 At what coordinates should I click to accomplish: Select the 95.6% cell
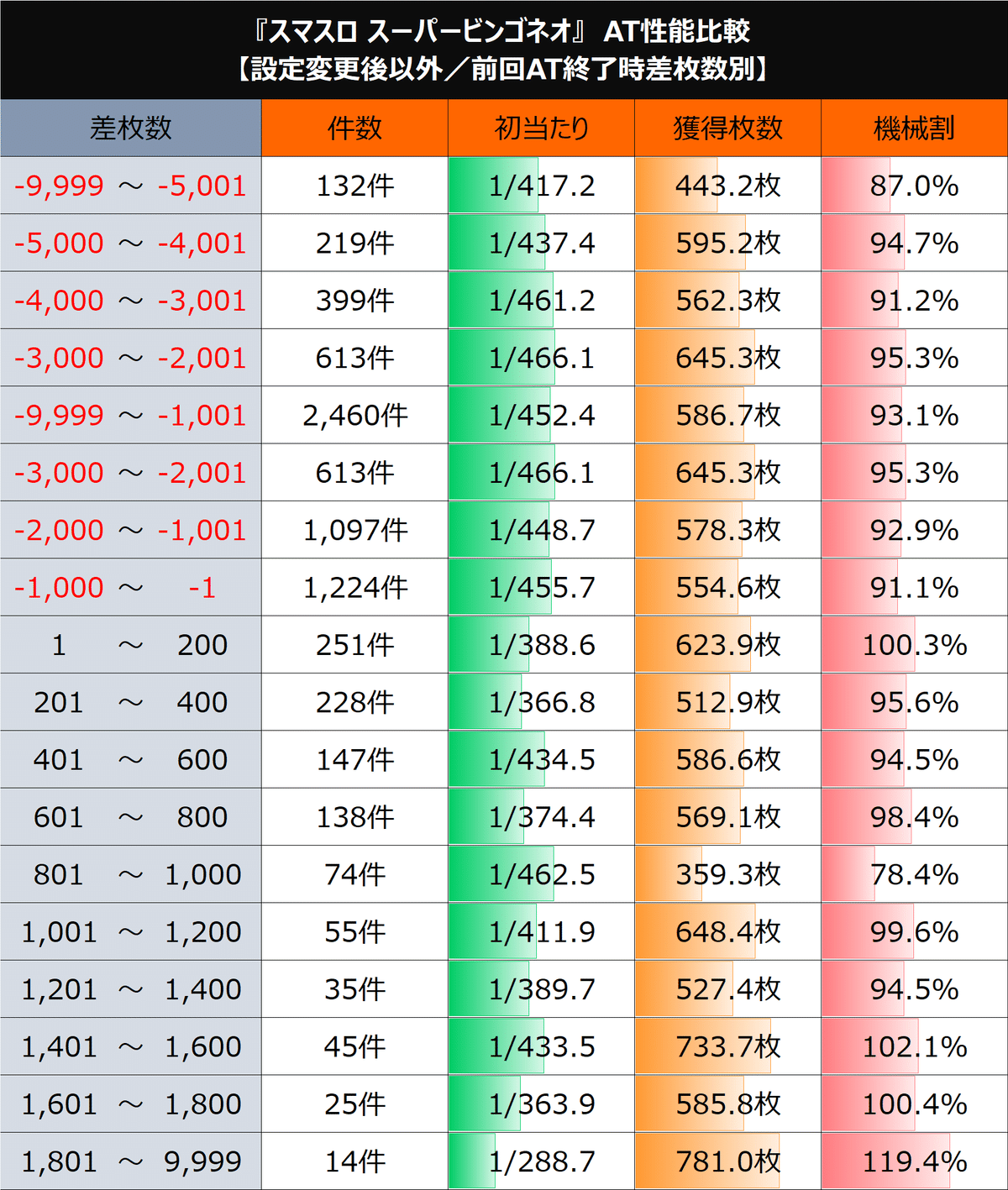click(x=914, y=702)
